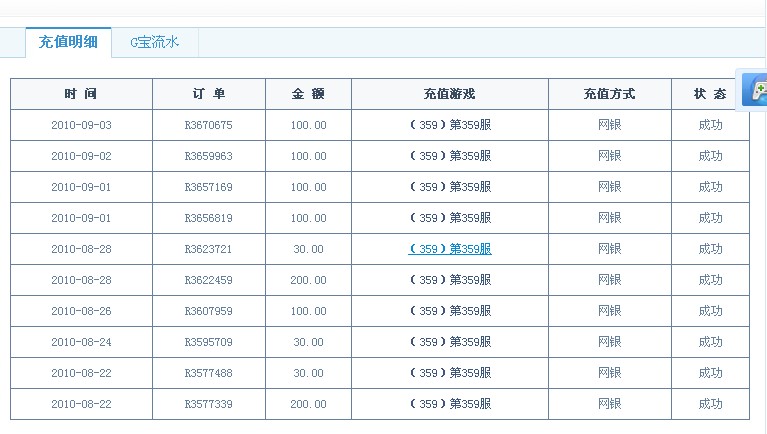
Task: Click the 状态 column header
Action: tap(710, 94)
